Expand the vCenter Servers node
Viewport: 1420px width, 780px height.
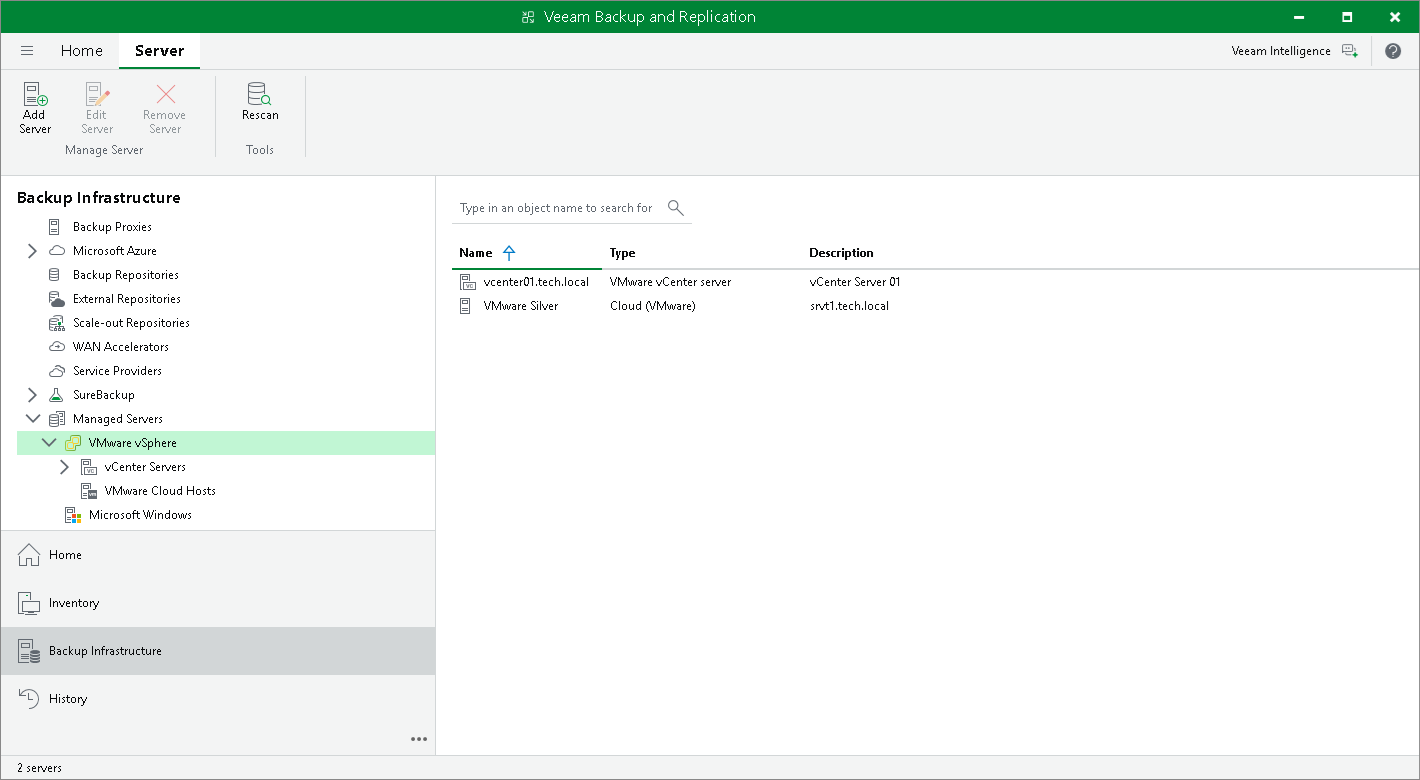click(64, 467)
